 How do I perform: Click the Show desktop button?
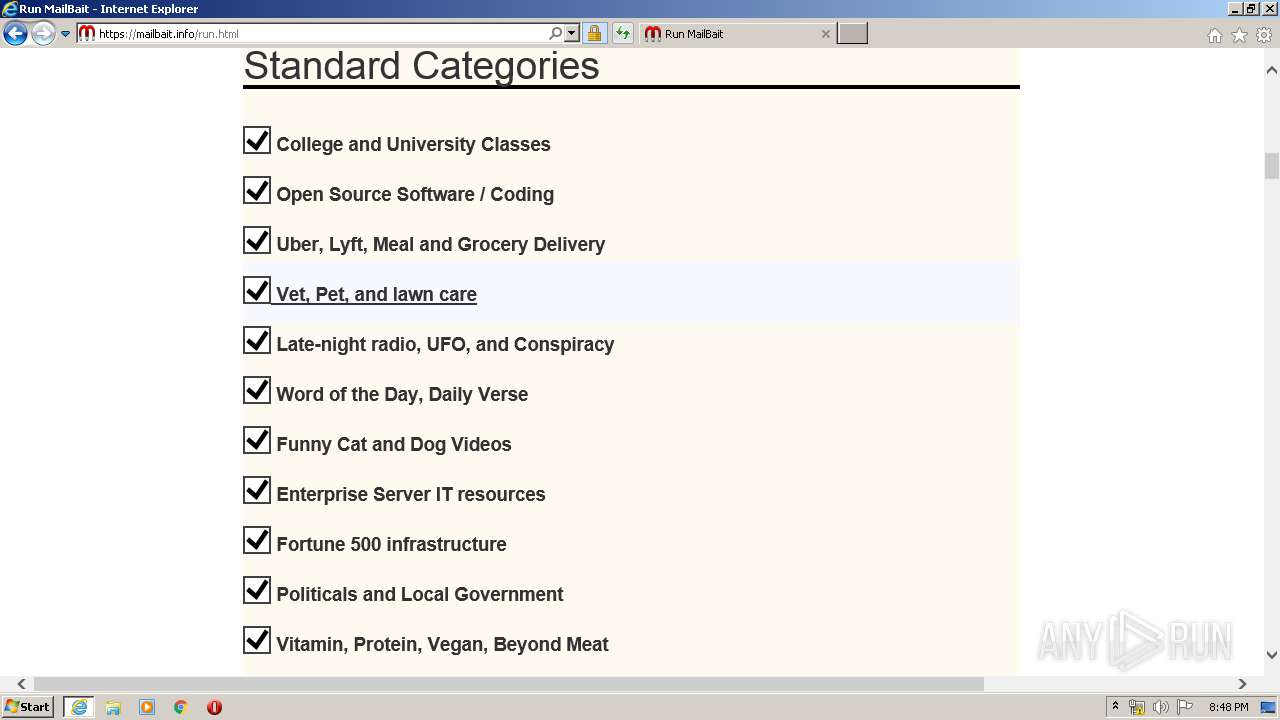point(1270,707)
